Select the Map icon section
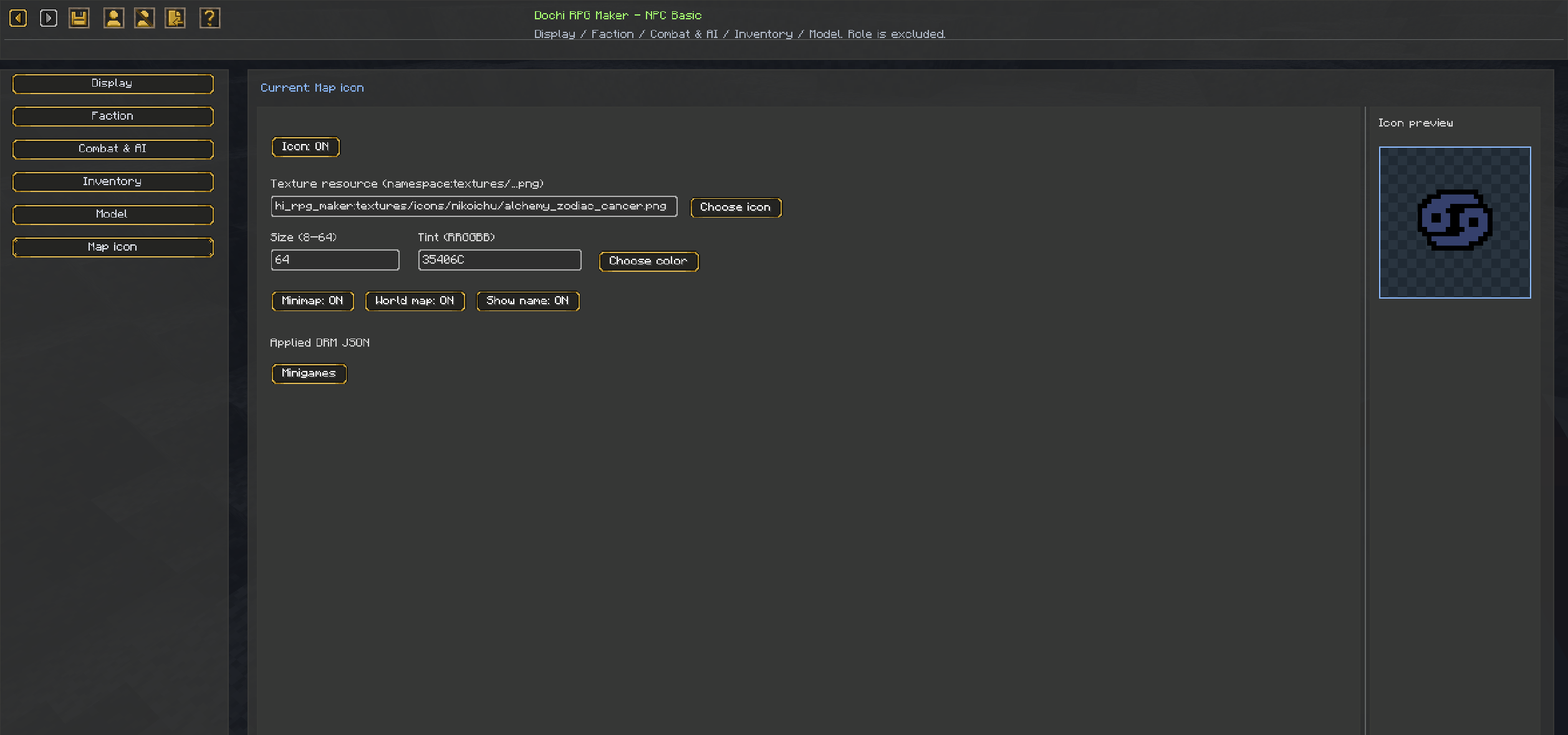Viewport: 1568px width, 735px height. point(113,247)
